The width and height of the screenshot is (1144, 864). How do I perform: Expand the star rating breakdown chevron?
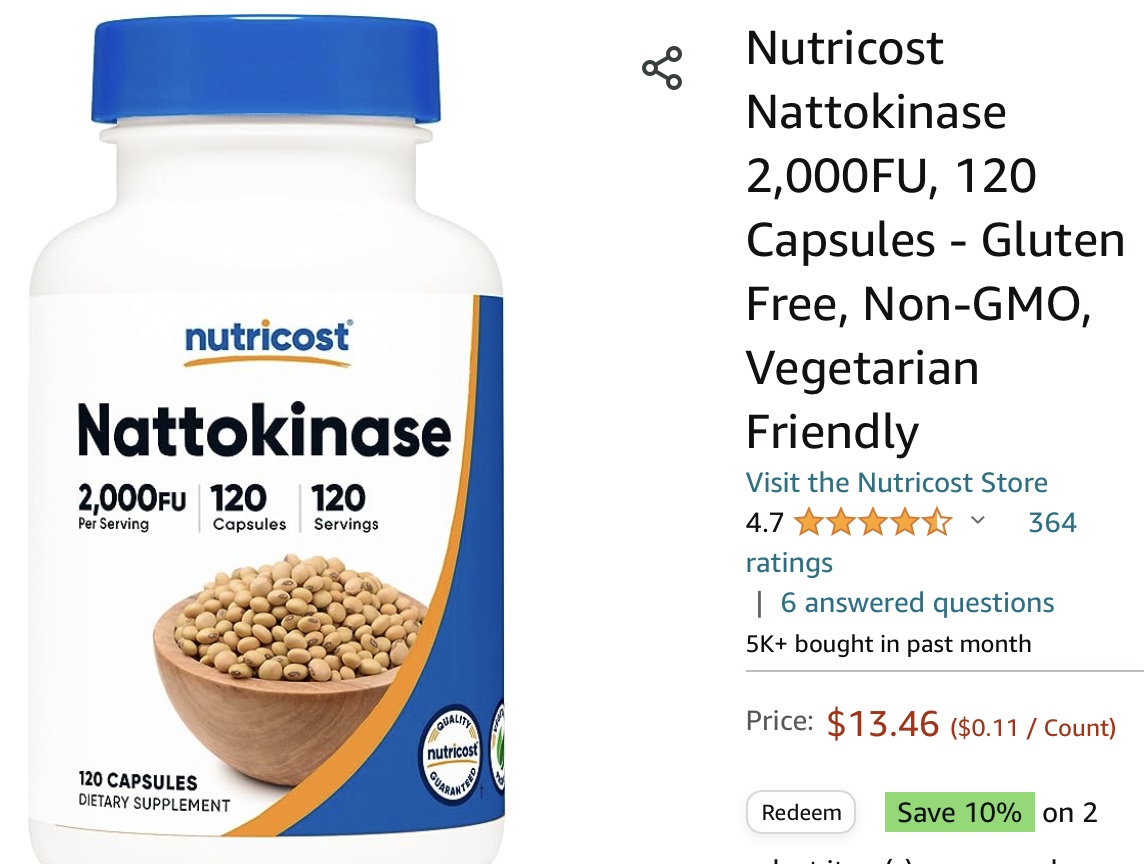pos(978,520)
